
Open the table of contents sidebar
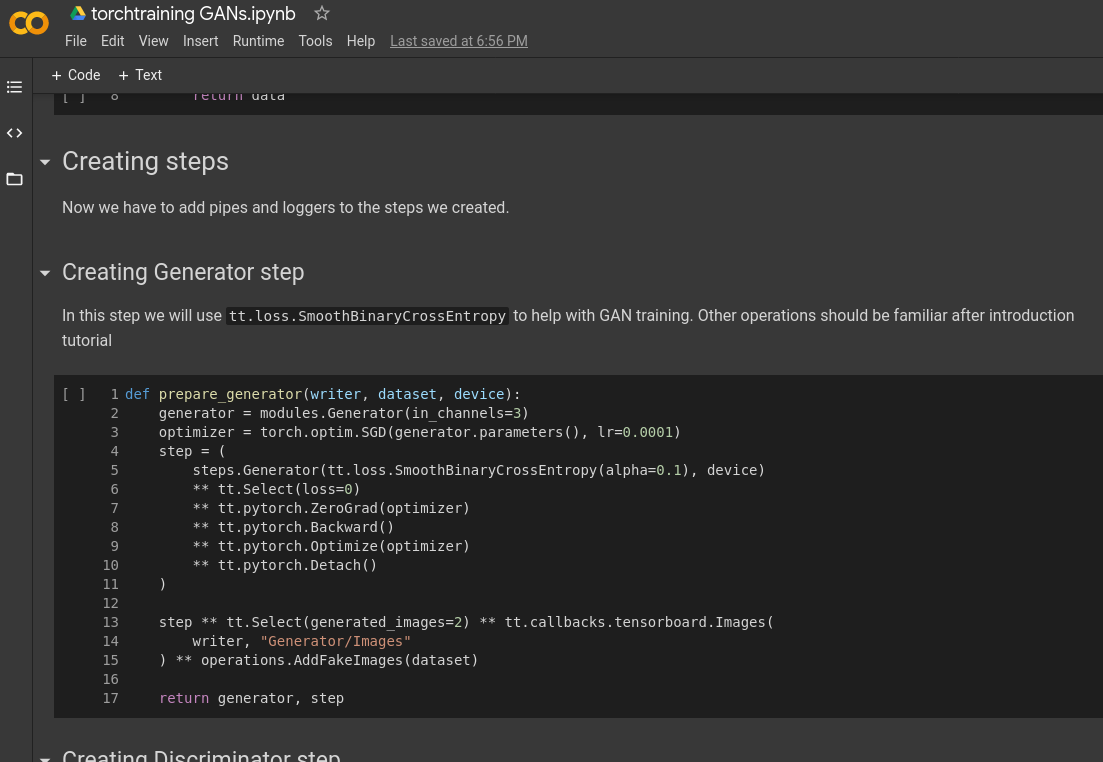click(x=14, y=87)
